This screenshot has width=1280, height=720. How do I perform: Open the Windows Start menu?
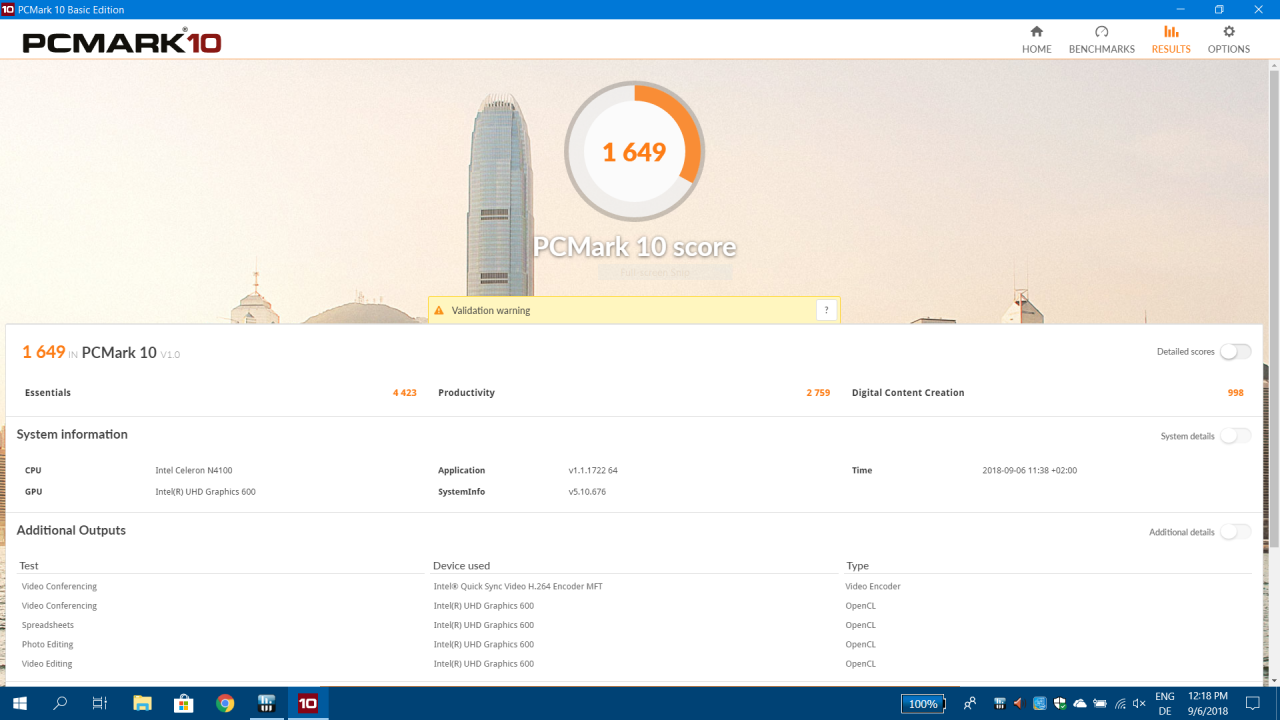click(x=19, y=703)
